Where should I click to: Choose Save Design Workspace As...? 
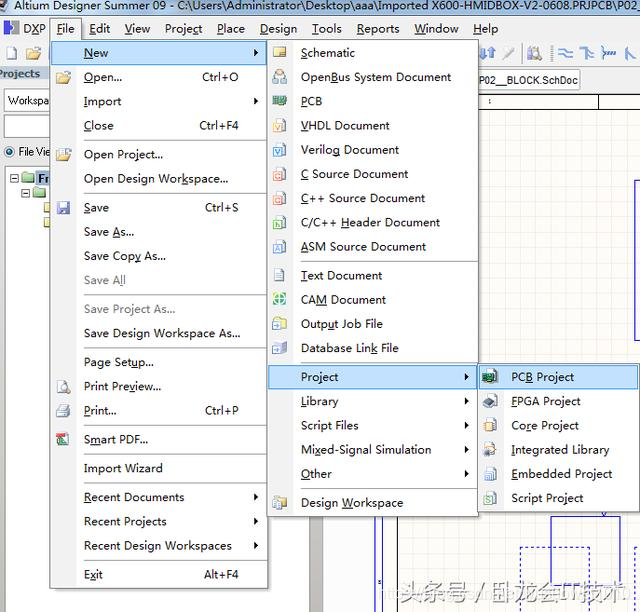(159, 333)
